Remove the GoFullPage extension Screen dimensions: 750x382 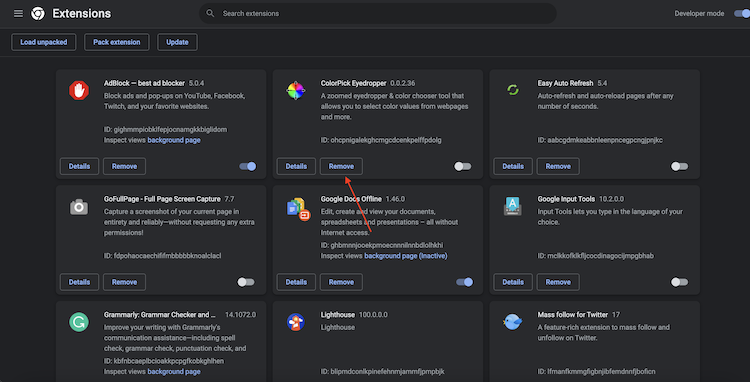pyautogui.click(x=124, y=282)
